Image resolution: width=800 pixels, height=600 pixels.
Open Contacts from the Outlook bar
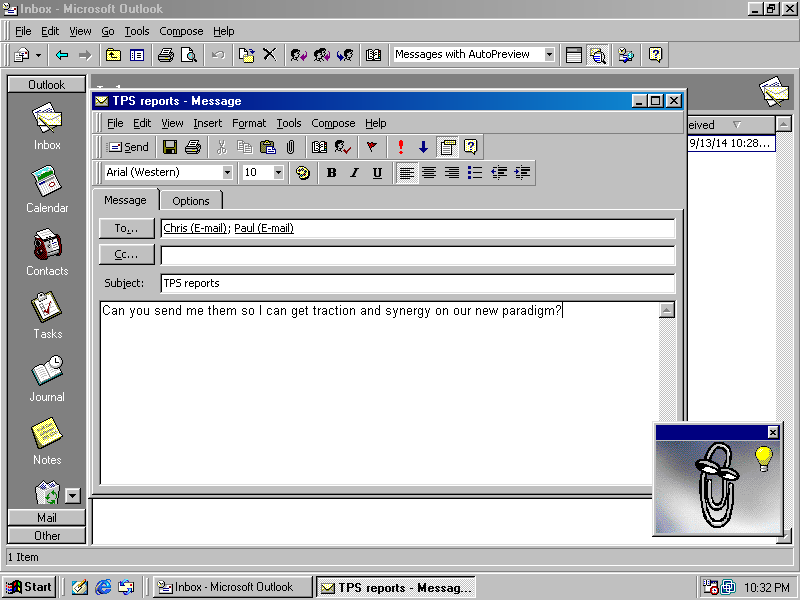coord(47,252)
